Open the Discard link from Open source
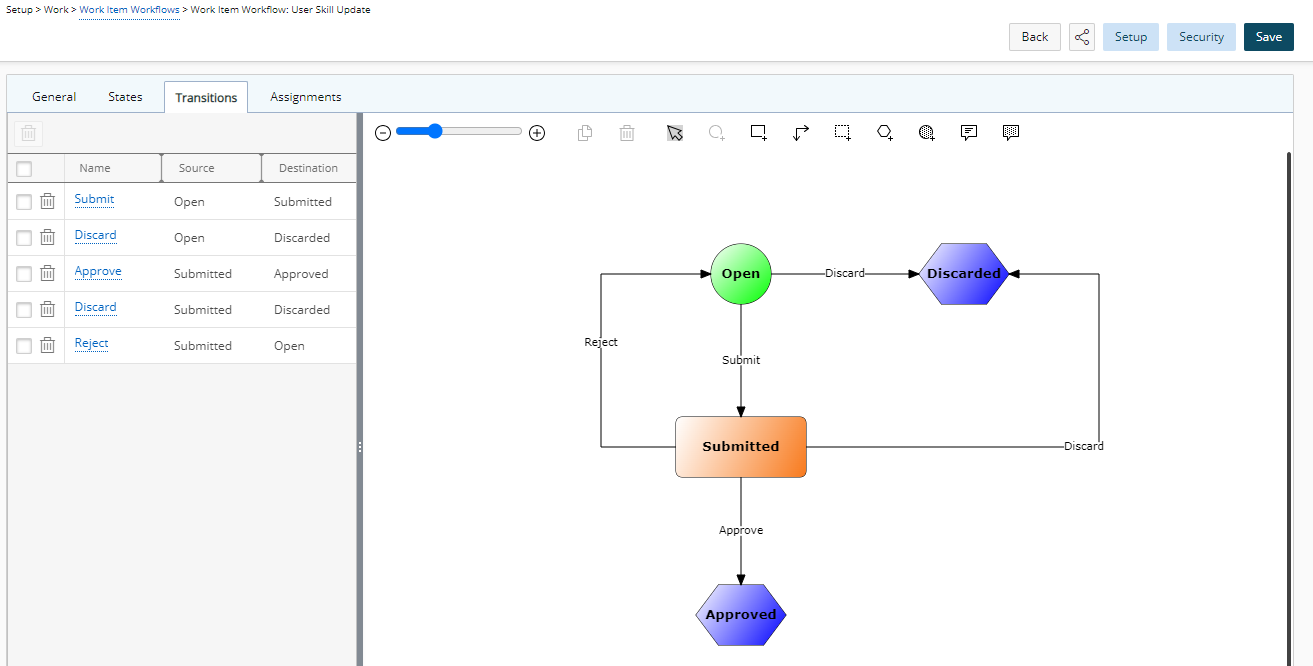 [95, 235]
